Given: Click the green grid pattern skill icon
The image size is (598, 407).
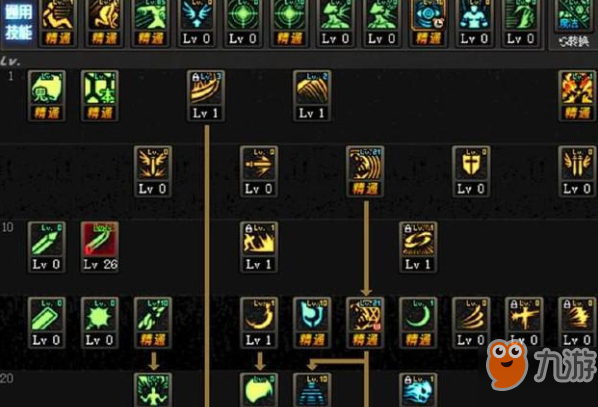Looking at the screenshot, I should coord(100,95).
